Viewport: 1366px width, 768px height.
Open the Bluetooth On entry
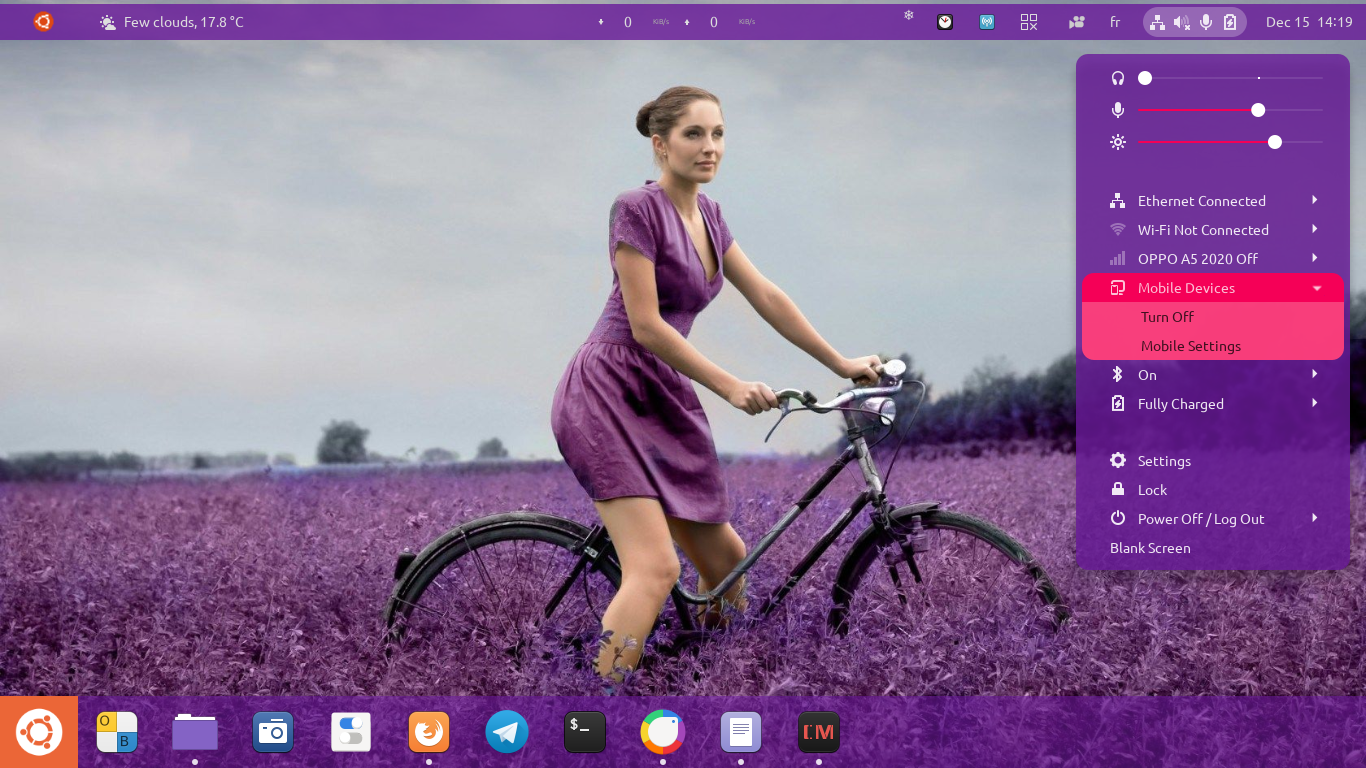(x=1213, y=375)
